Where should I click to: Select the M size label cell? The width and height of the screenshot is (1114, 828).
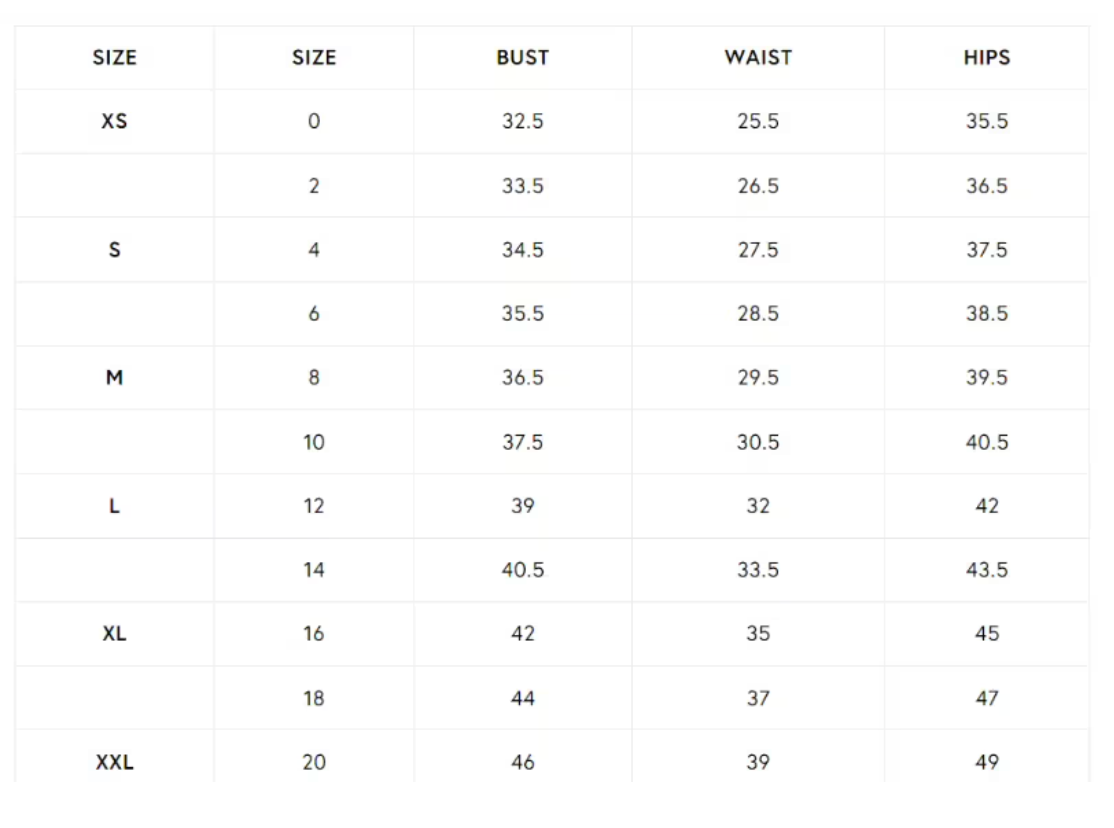coord(114,378)
